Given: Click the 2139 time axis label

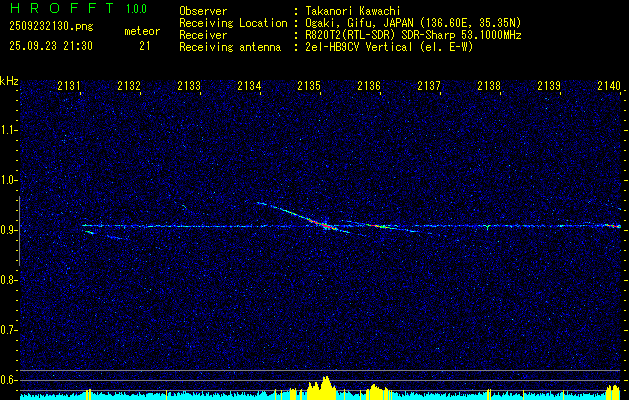Looking at the screenshot, I should click(549, 85).
